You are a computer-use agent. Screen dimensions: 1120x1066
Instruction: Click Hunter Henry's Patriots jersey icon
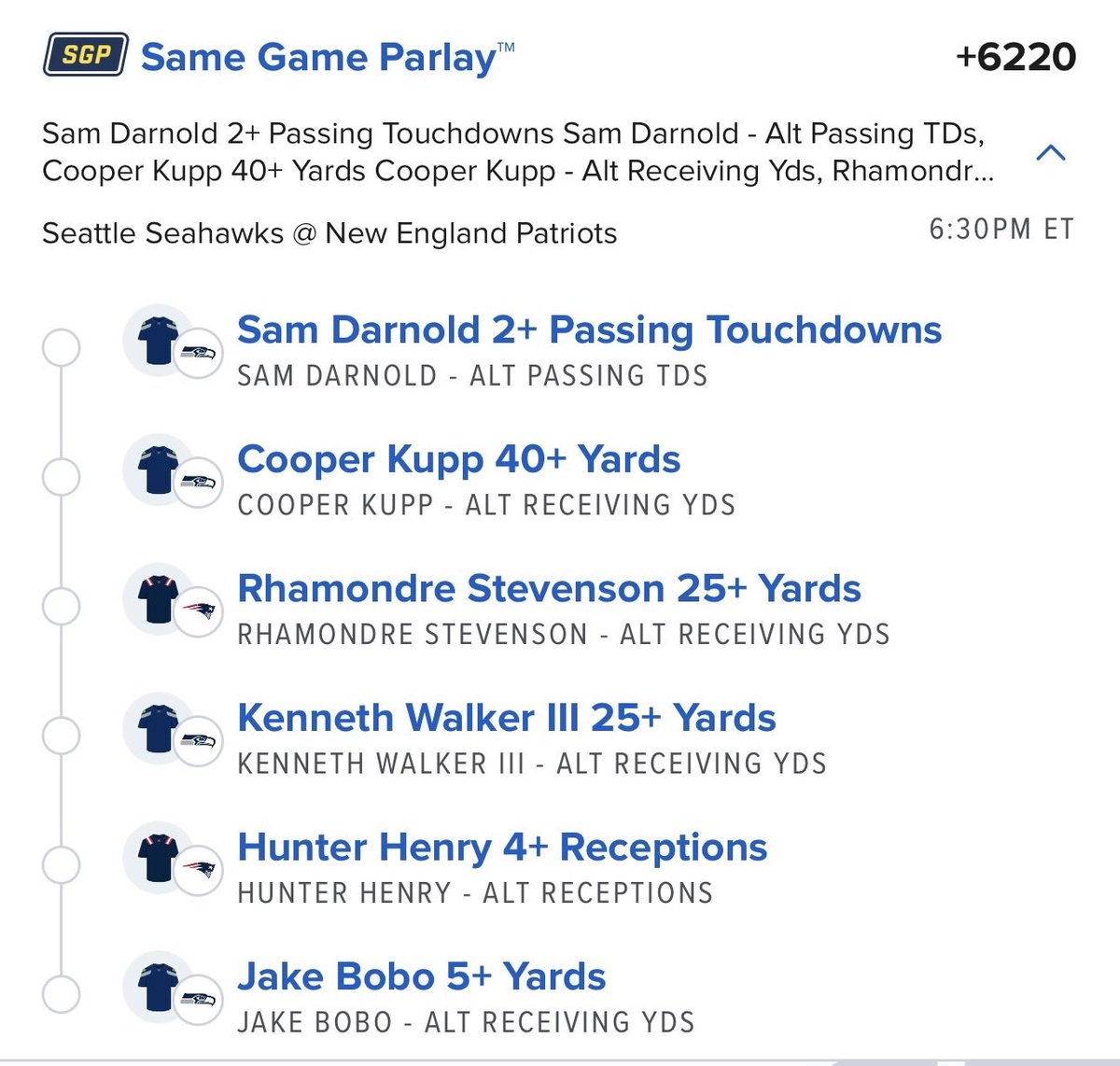click(x=158, y=859)
